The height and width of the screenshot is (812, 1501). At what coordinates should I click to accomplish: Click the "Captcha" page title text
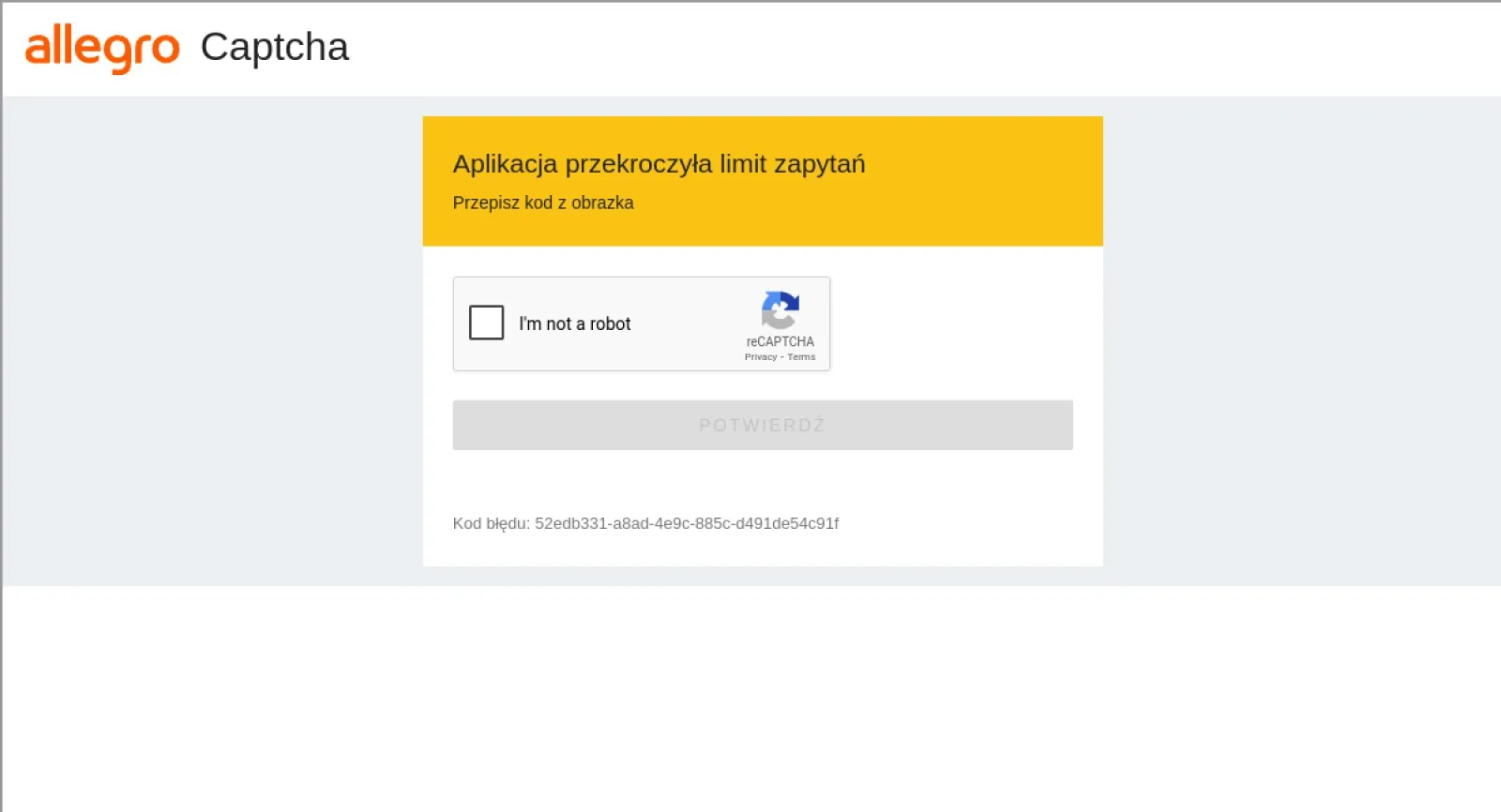tap(274, 47)
